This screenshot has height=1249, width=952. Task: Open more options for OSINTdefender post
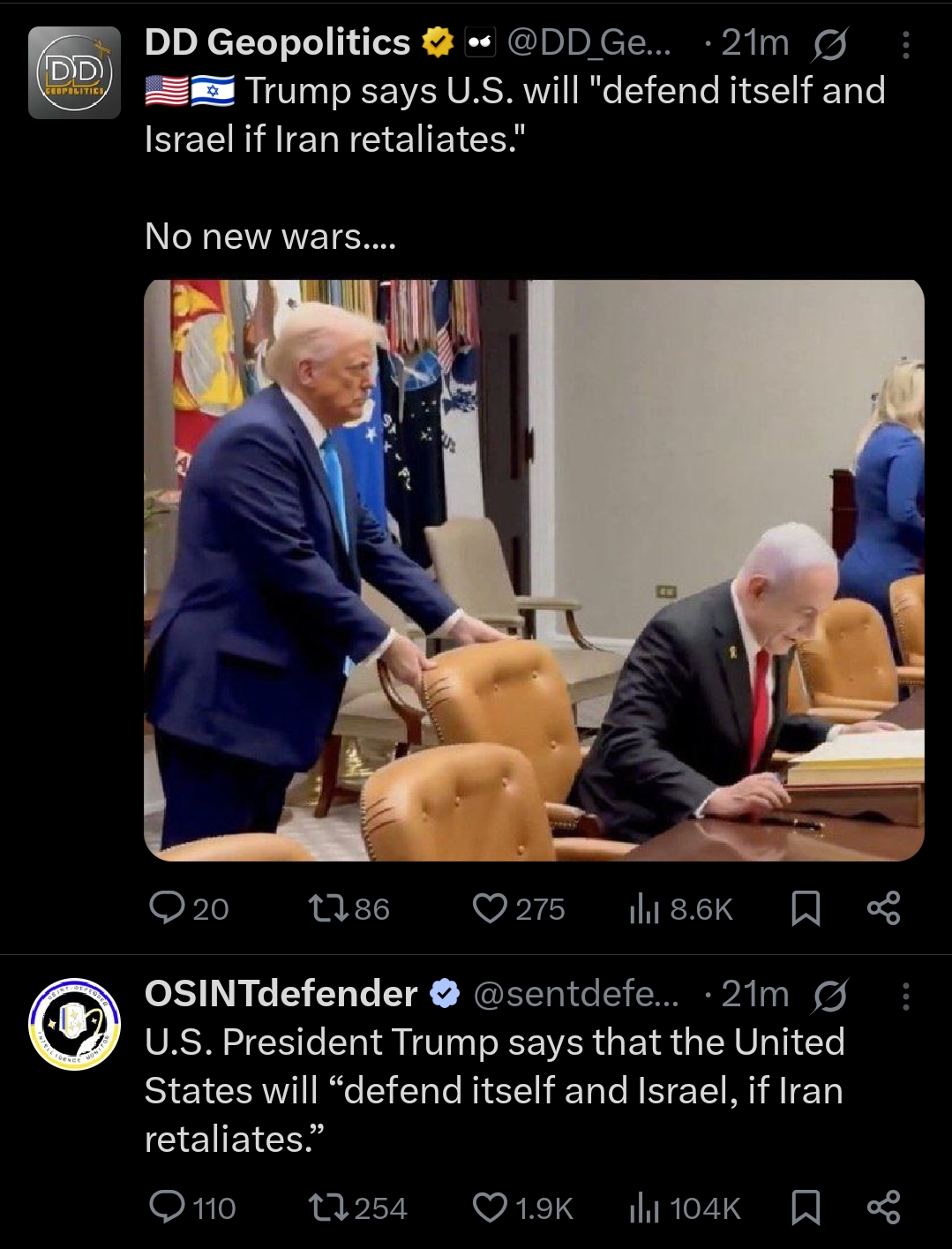905,997
